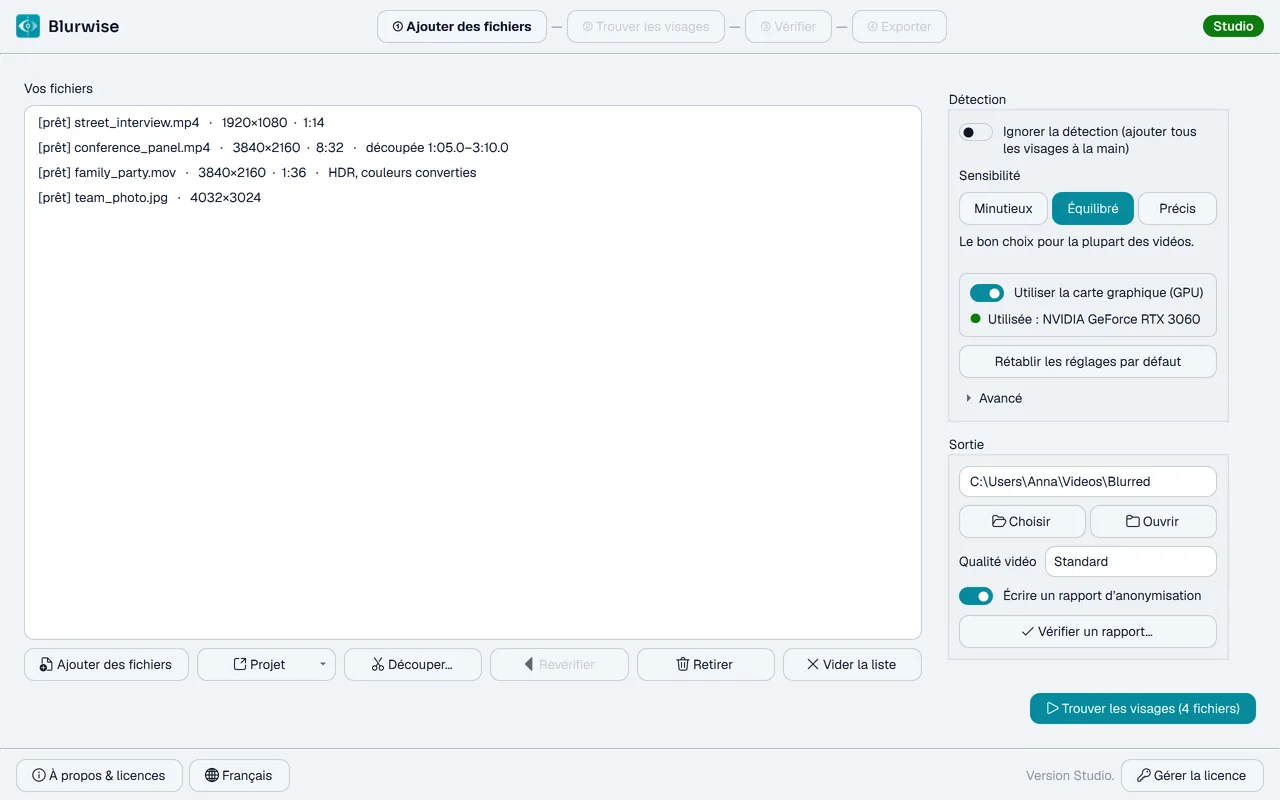1280x800 pixels.
Task: Click the trash icon on Retirer
Action: (683, 664)
